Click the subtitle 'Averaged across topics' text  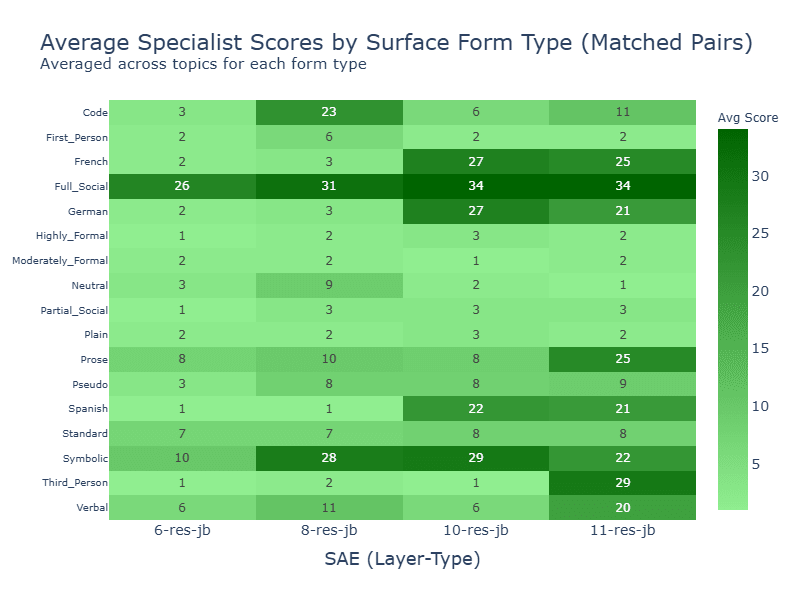(203, 65)
